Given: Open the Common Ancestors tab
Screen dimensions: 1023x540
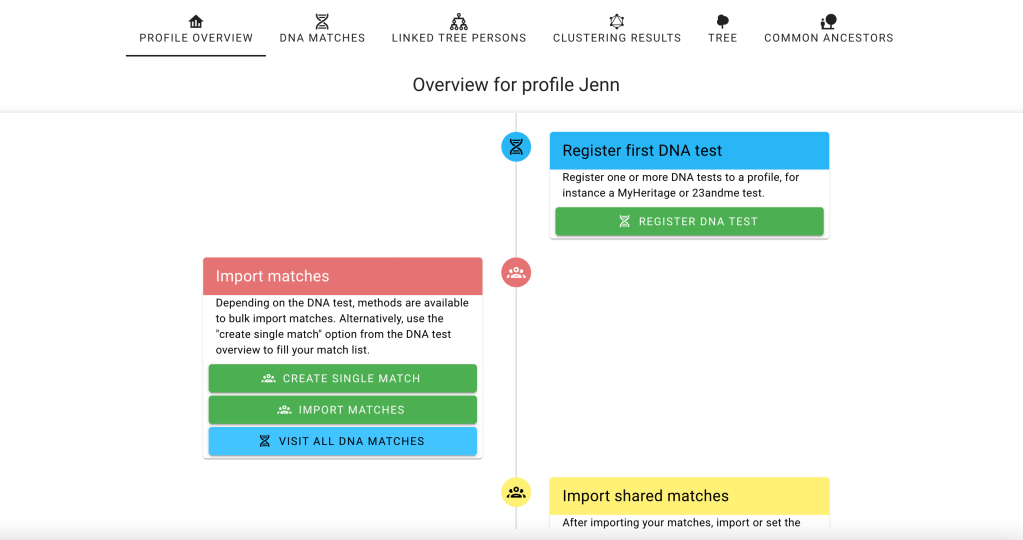Looking at the screenshot, I should click(x=828, y=38).
